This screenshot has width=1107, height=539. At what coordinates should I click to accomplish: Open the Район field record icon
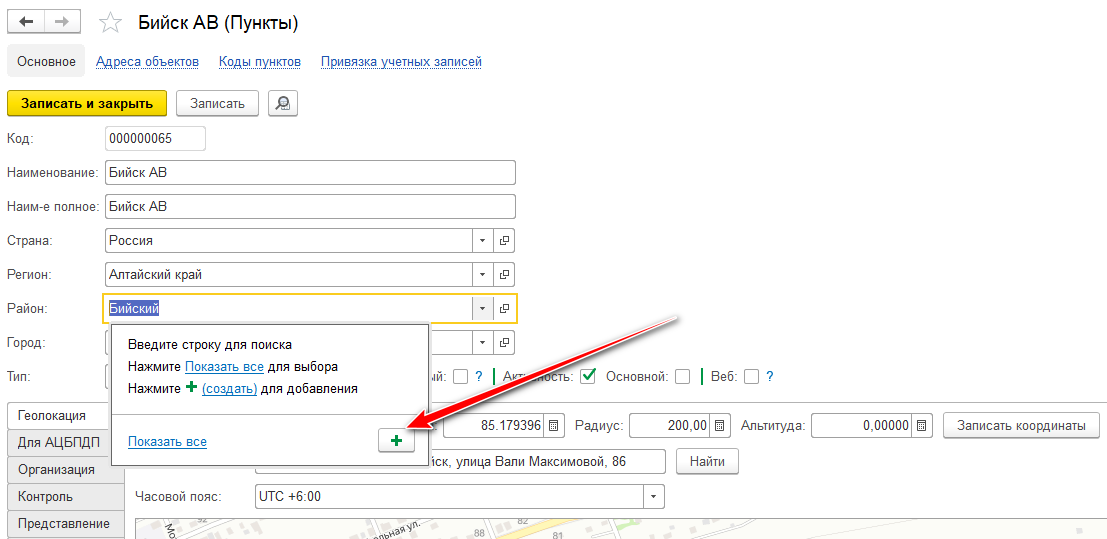505,309
